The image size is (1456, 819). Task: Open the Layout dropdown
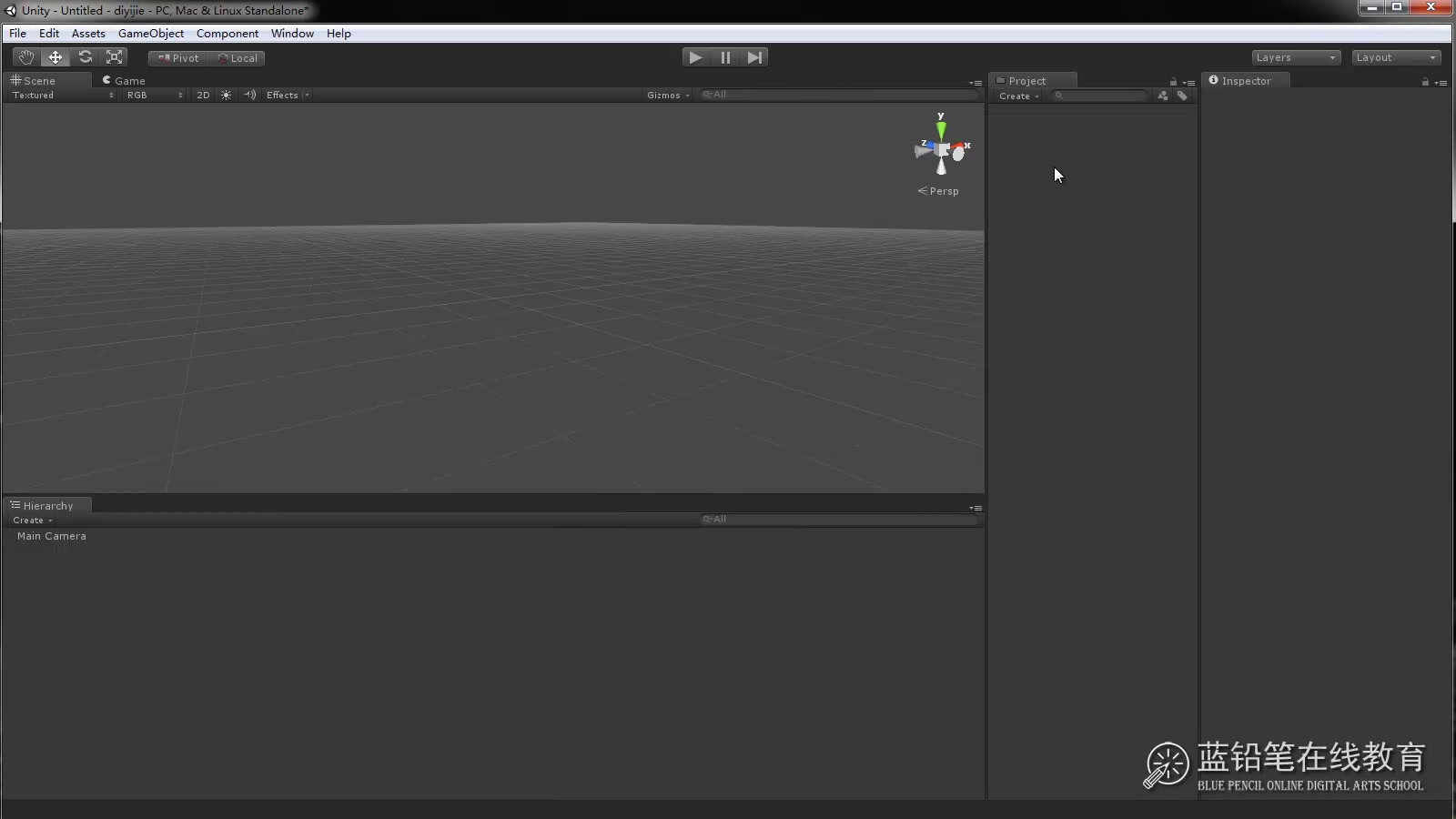[x=1395, y=56]
